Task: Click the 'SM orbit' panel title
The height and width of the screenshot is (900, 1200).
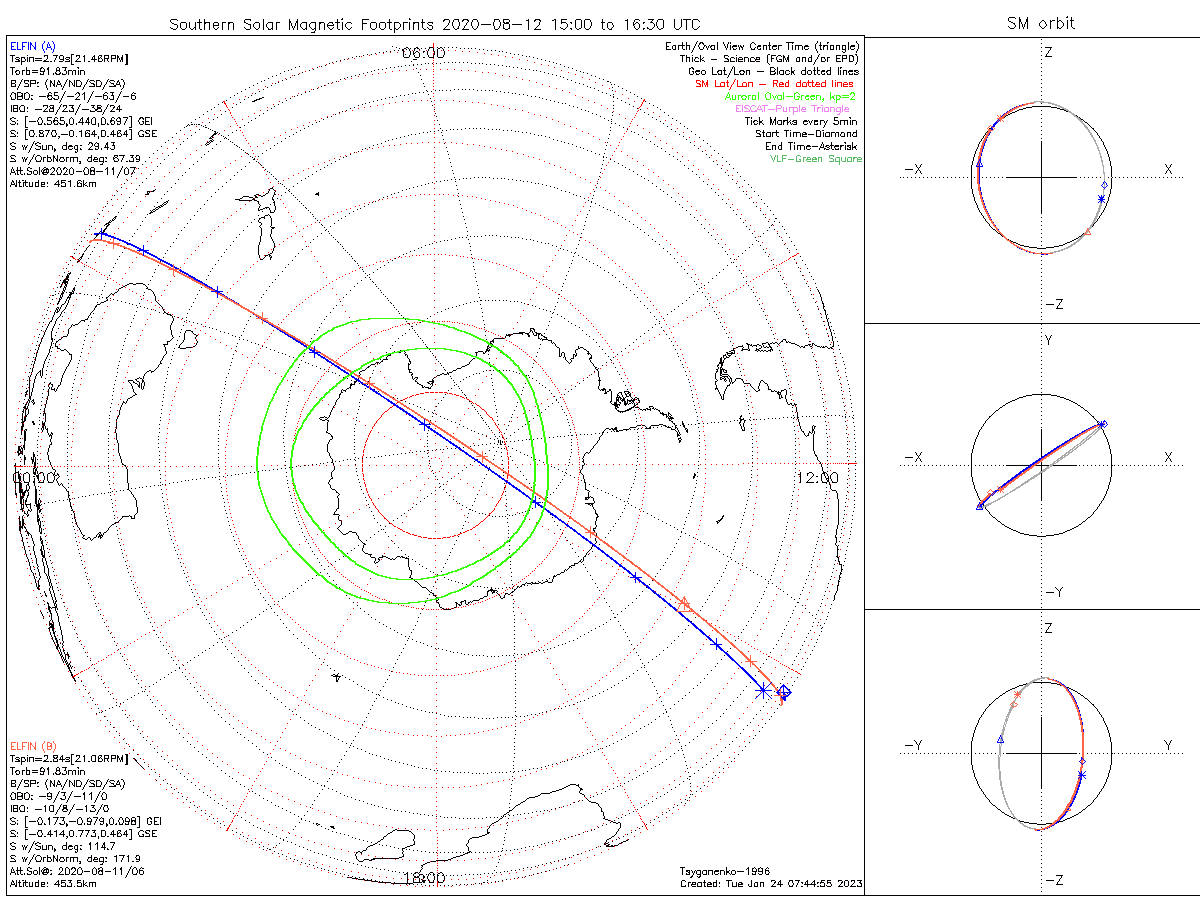Action: [1043, 23]
